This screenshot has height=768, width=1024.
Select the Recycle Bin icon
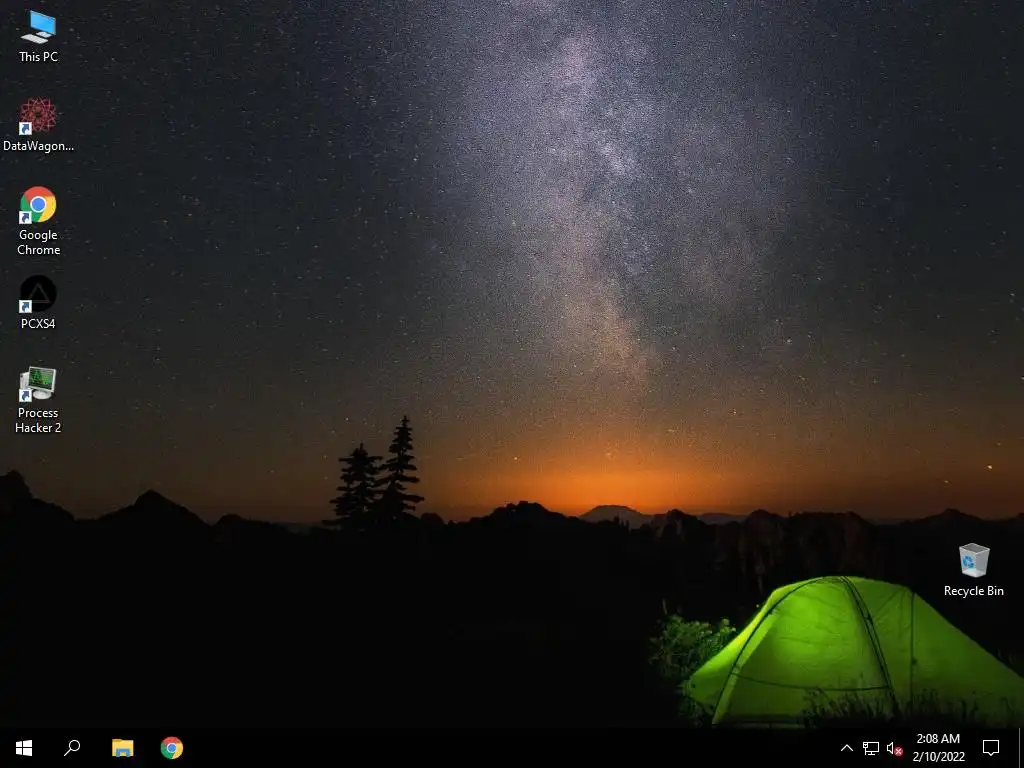[974, 570]
